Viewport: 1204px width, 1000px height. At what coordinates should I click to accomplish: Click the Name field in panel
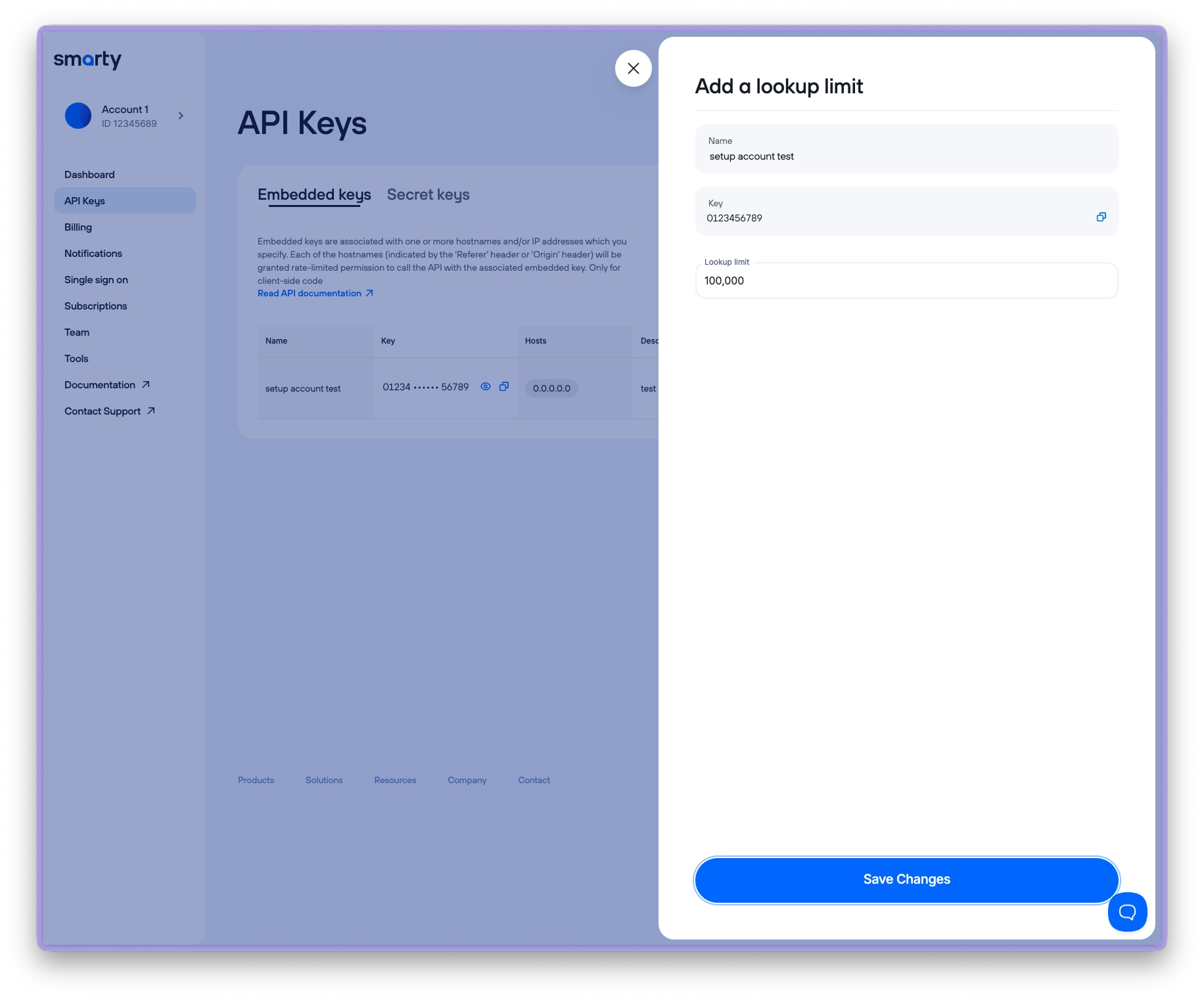pos(906,156)
